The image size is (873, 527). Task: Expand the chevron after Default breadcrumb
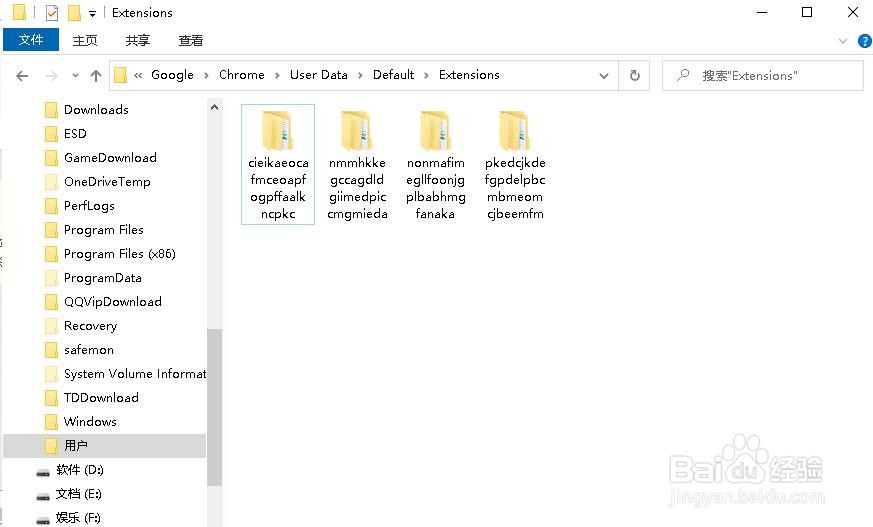point(426,75)
